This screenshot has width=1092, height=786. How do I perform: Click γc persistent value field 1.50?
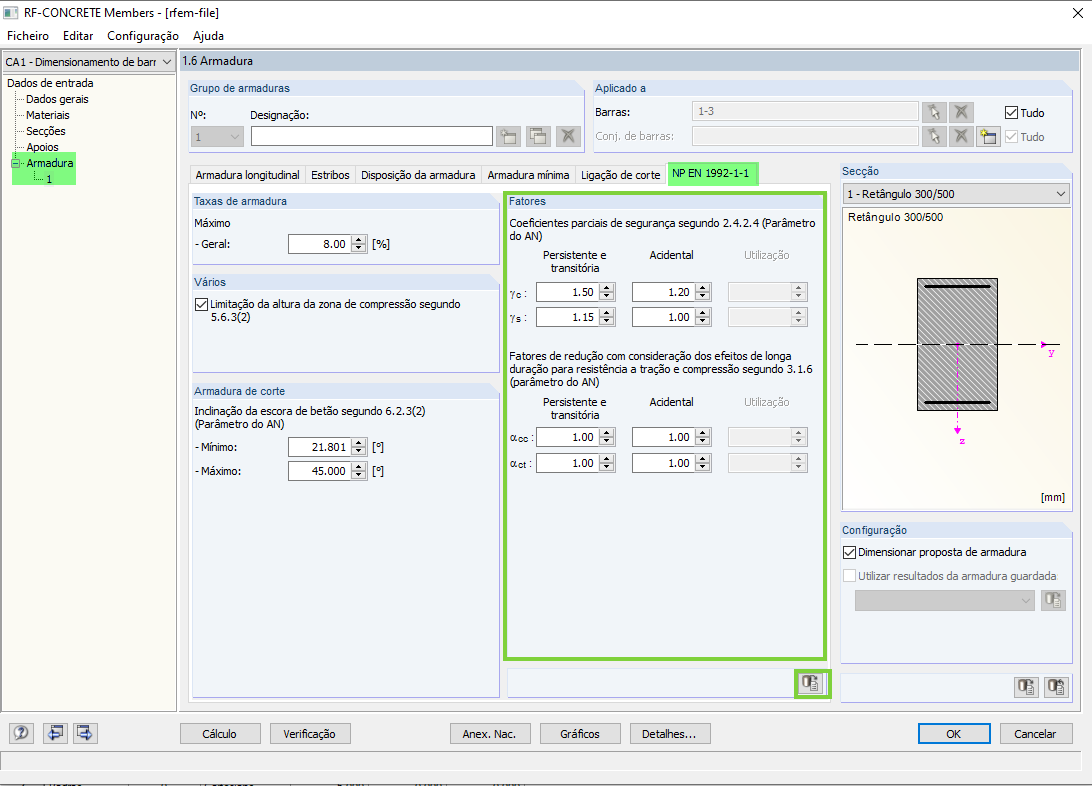[568, 292]
